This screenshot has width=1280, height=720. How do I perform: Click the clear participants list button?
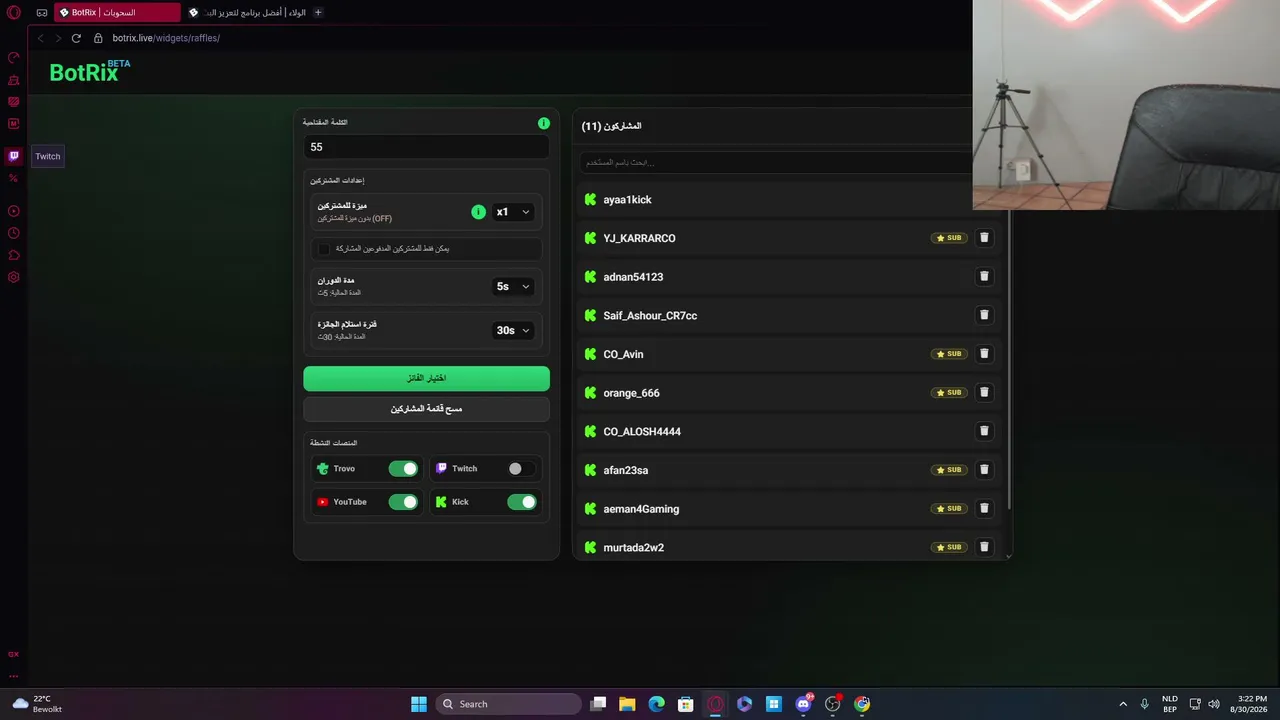tap(427, 409)
